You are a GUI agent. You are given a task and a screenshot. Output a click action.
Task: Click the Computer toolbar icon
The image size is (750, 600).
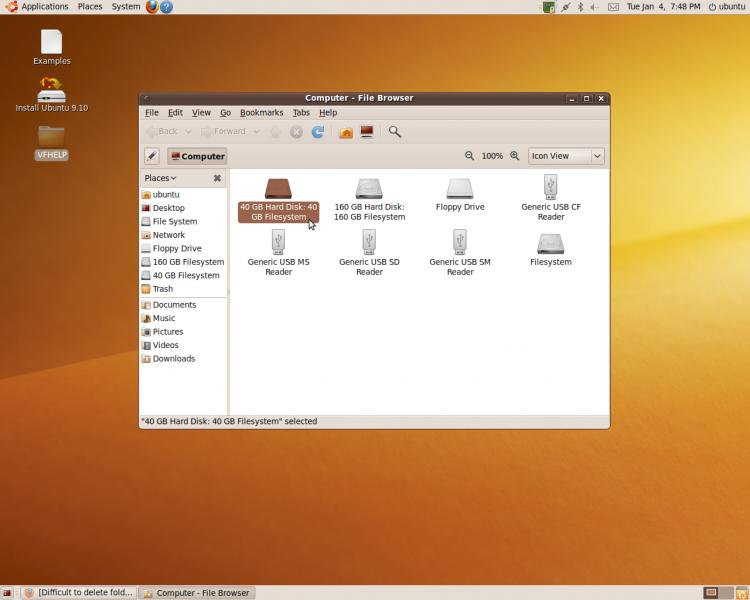367,132
